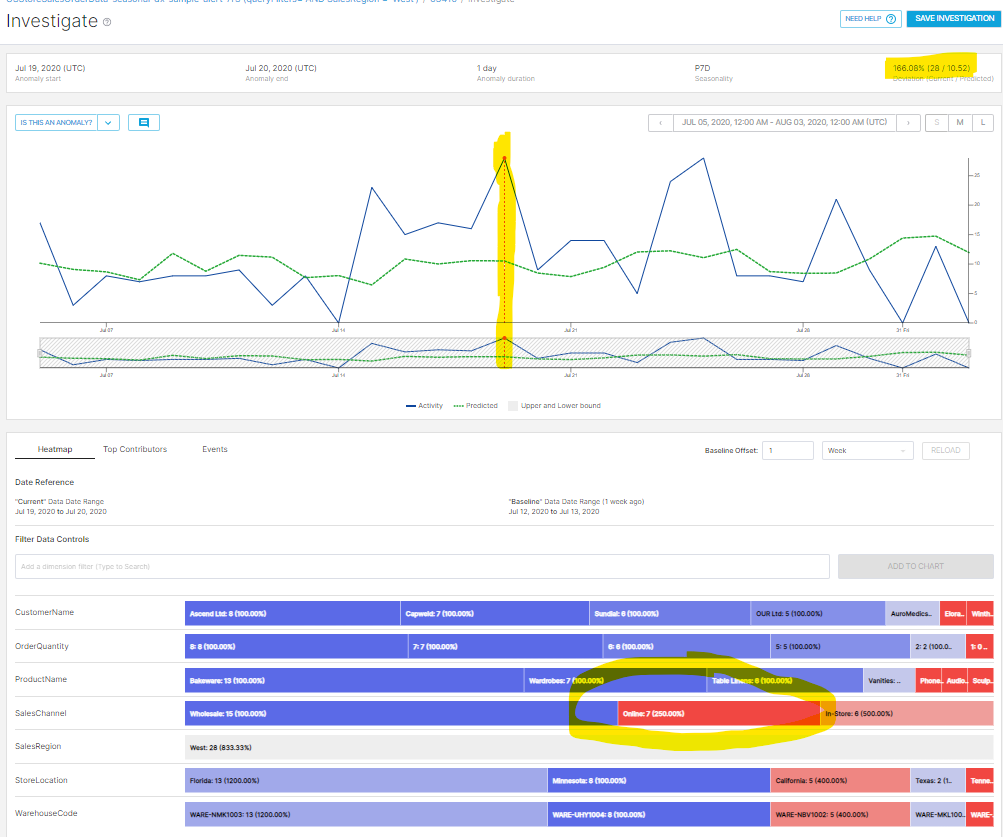Image resolution: width=1003 pixels, height=837 pixels.
Task: Toggle the Activity series in the legend
Action: pyautogui.click(x=432, y=405)
